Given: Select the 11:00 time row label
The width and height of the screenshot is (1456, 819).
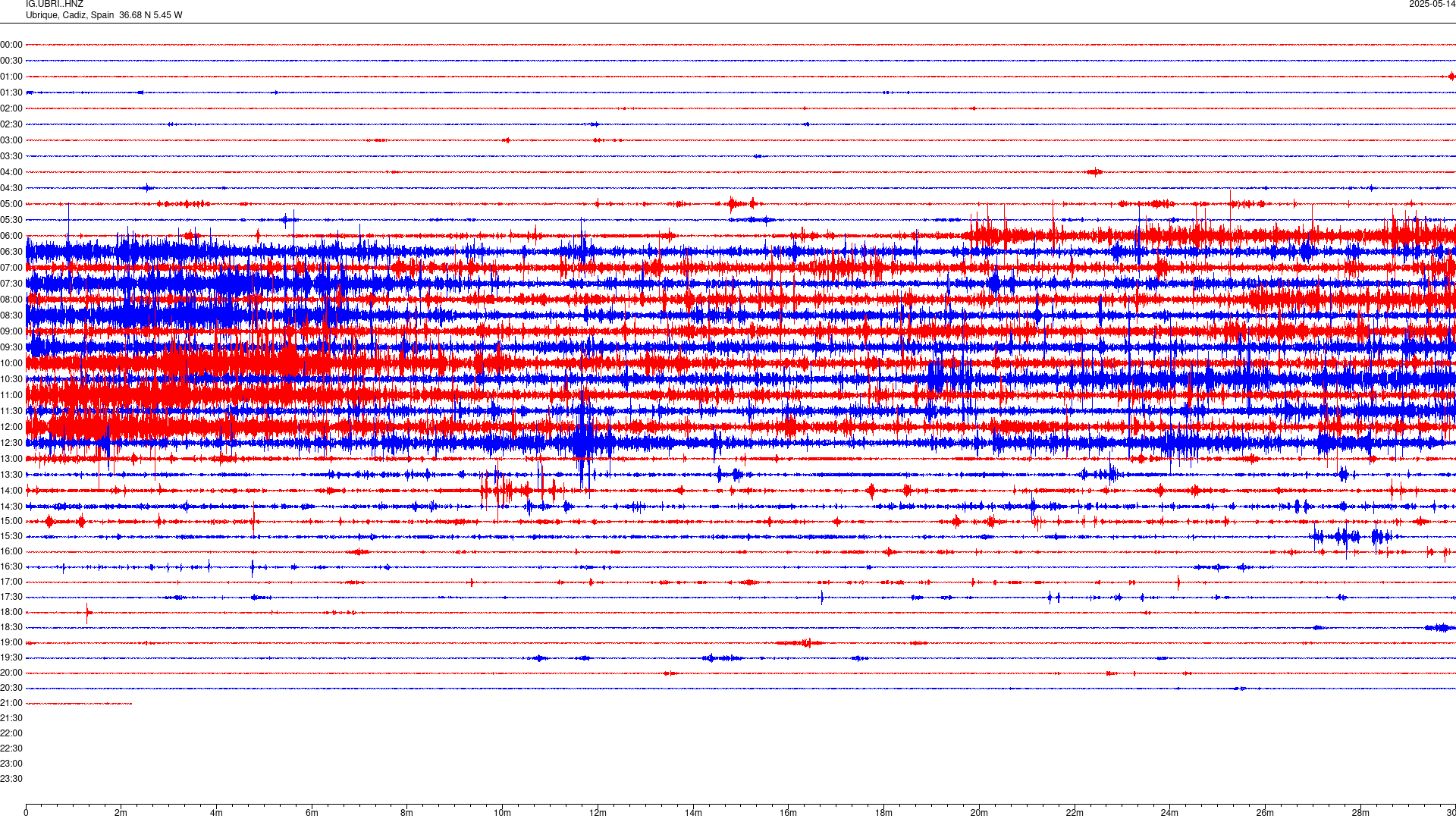Looking at the screenshot, I should (11, 395).
